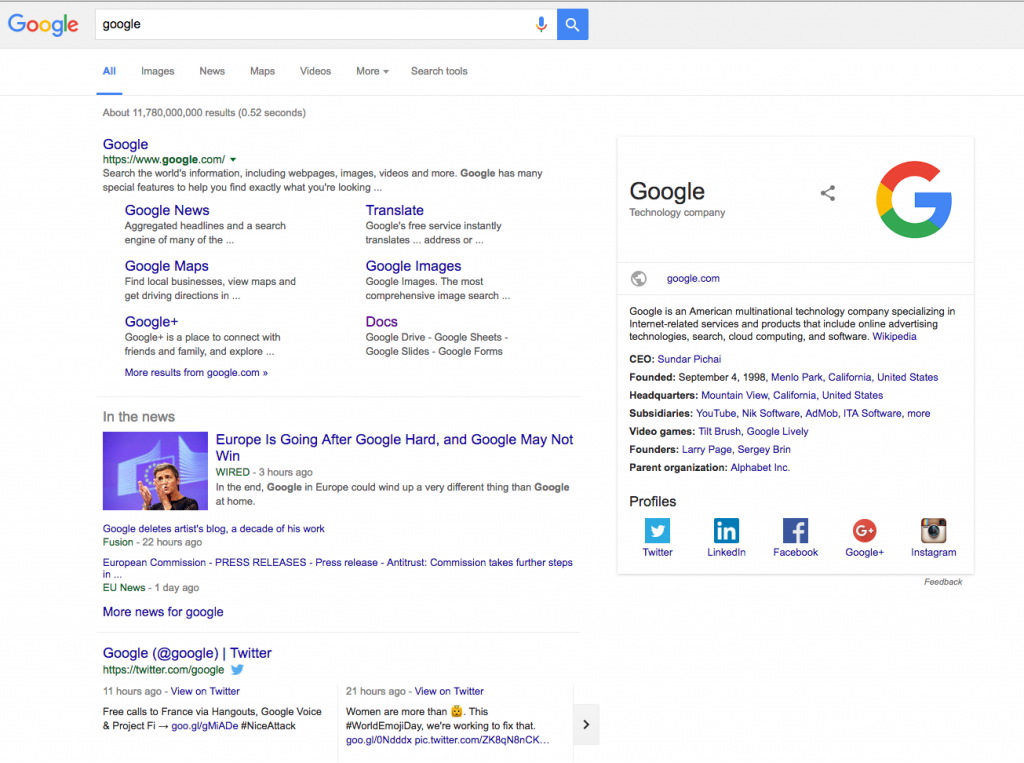This screenshot has width=1024, height=763.
Task: Click the blue search magnifier button
Action: [x=573, y=24]
